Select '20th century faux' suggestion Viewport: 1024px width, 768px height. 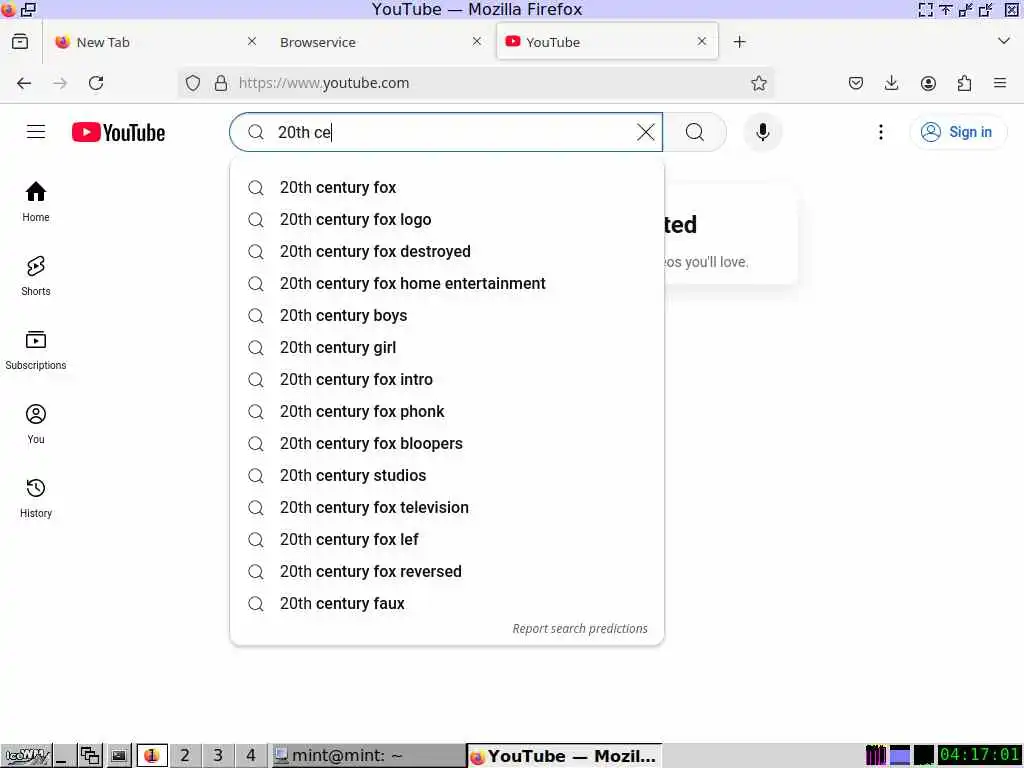point(447,603)
